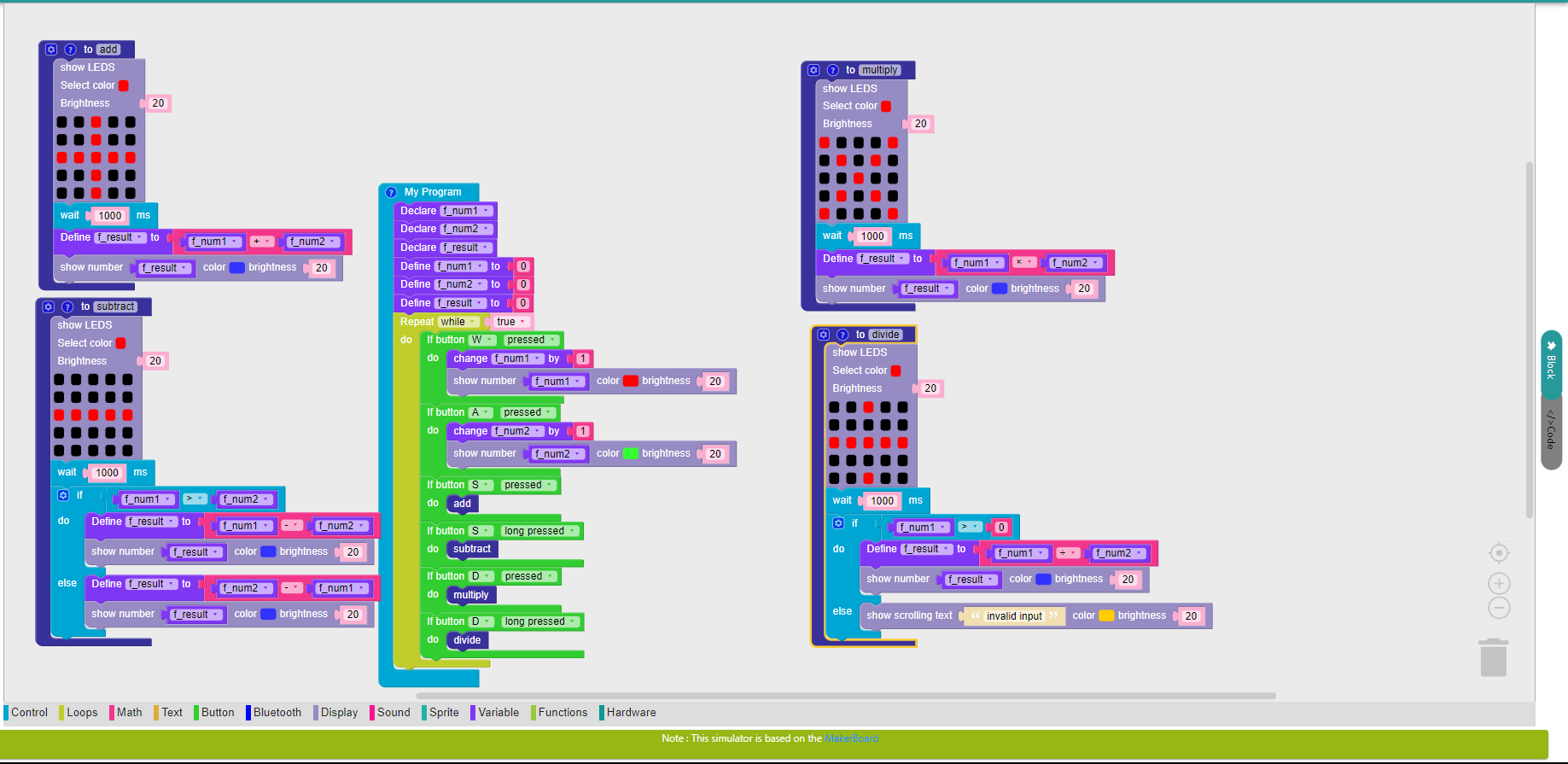This screenshot has width=1568, height=764.
Task: Open gear settings on add function block
Action: coord(51,50)
